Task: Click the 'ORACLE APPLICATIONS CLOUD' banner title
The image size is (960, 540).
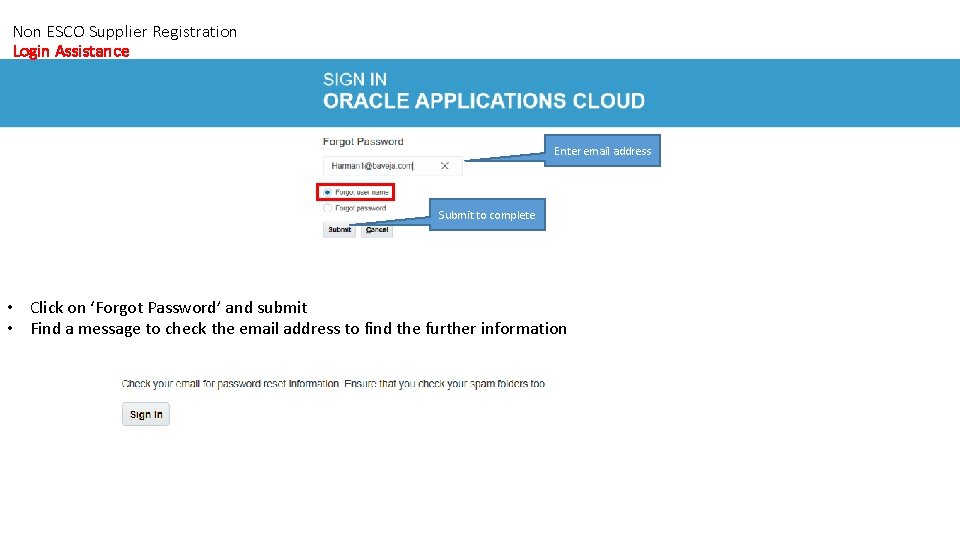Action: pyautogui.click(x=484, y=101)
